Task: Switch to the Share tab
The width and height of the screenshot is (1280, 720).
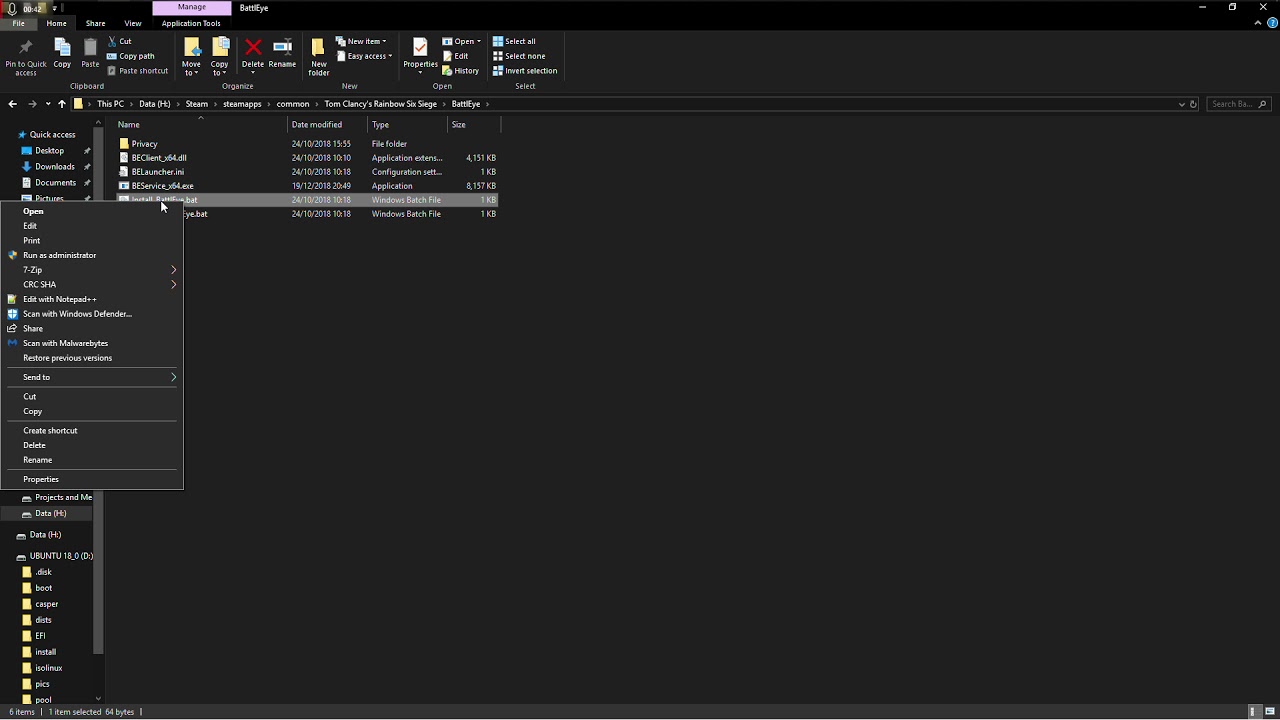Action: coord(95,23)
